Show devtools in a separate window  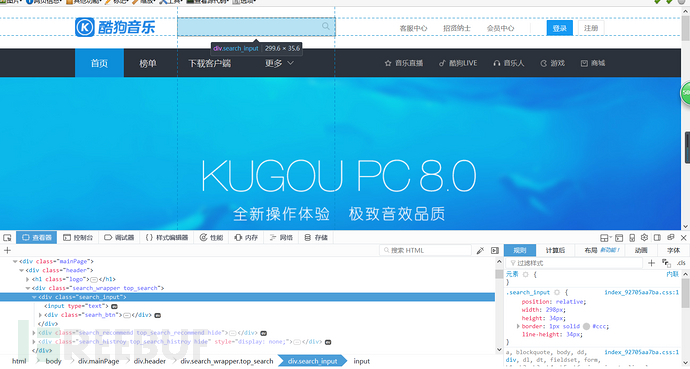(x=671, y=237)
